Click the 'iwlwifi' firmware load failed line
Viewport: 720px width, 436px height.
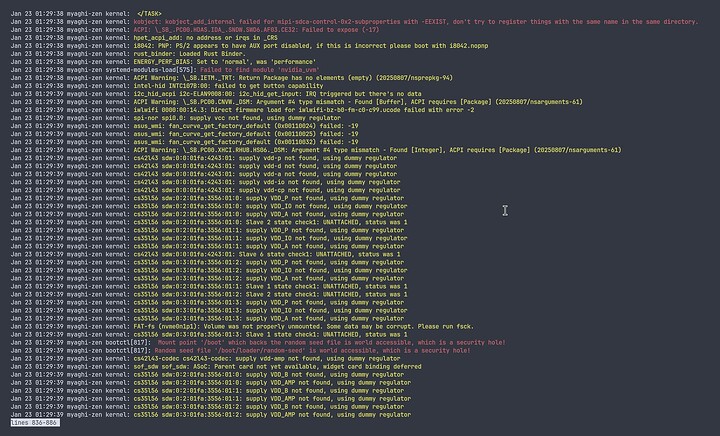[242, 110]
